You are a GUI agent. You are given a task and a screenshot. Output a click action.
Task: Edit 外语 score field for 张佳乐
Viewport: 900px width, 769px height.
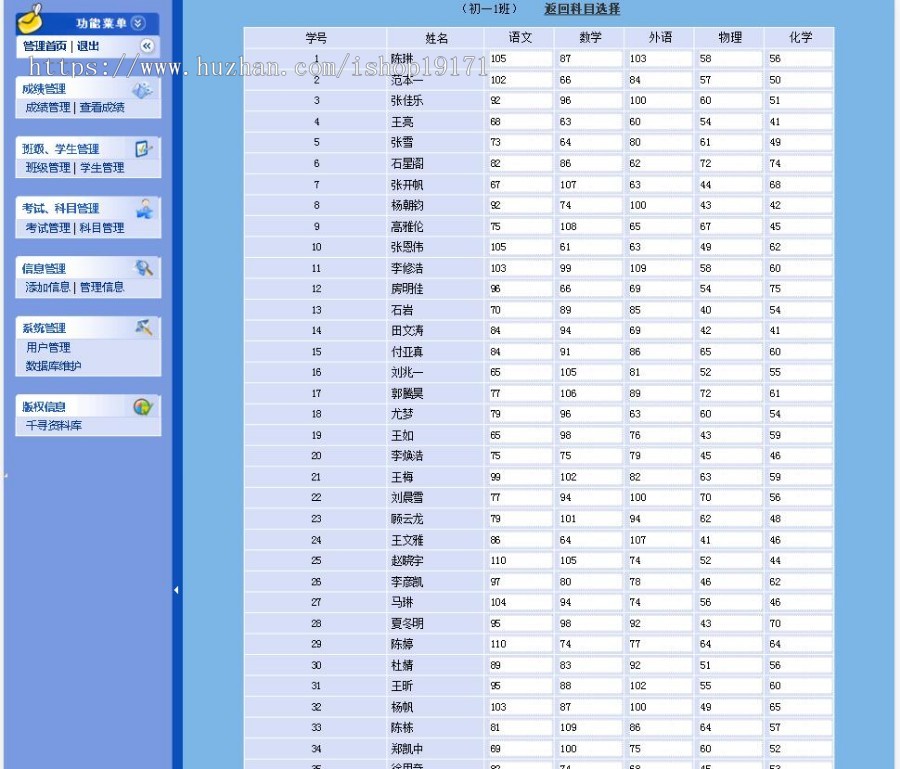660,100
